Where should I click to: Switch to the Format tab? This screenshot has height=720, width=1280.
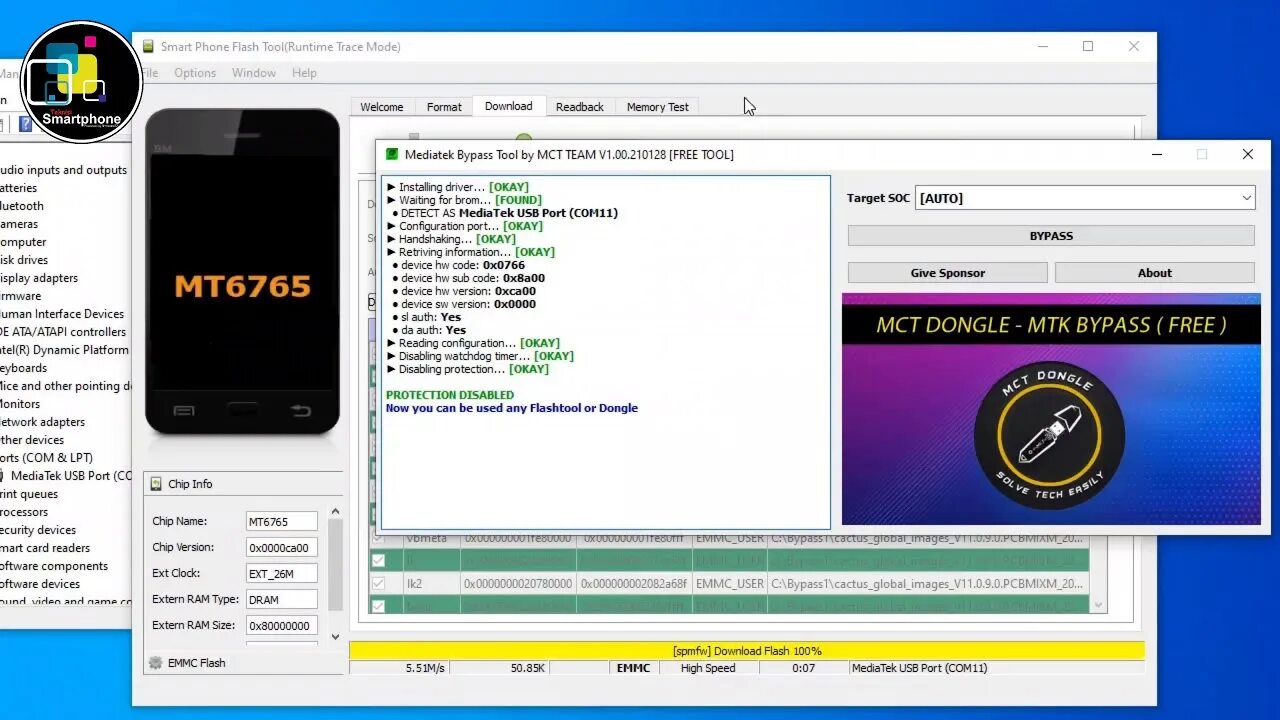point(444,107)
